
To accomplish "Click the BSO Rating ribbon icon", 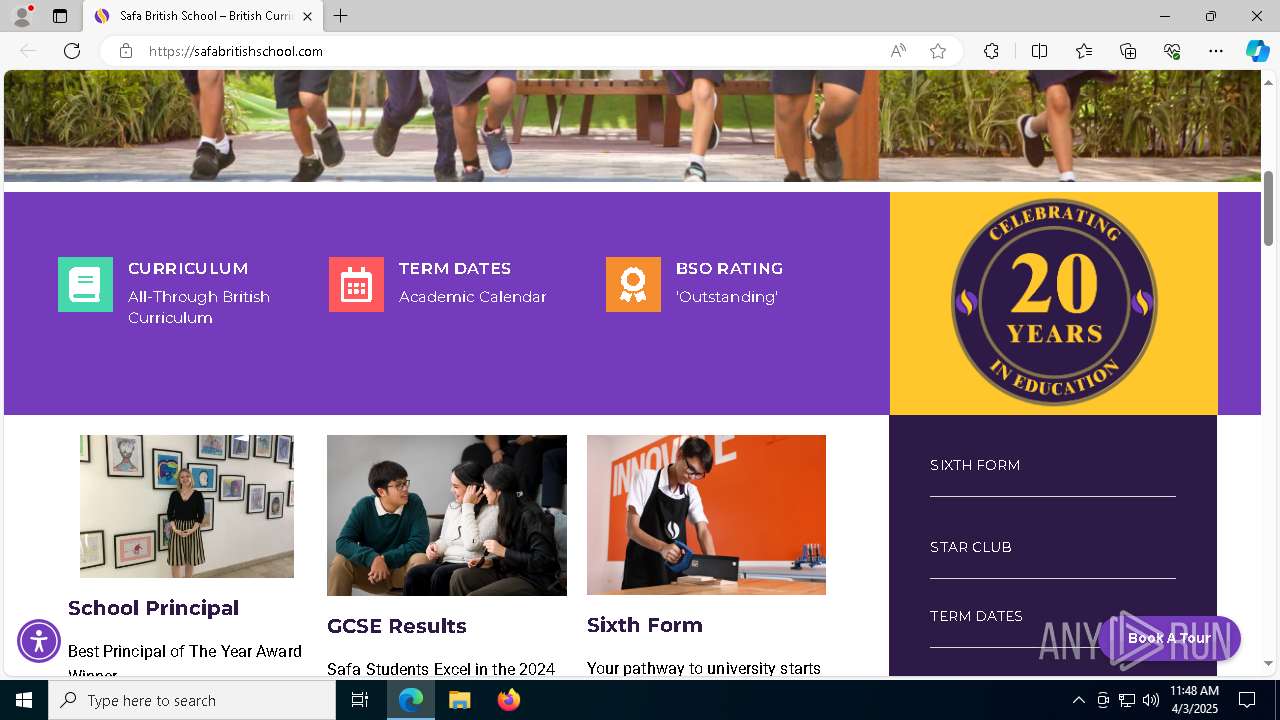I will [633, 285].
